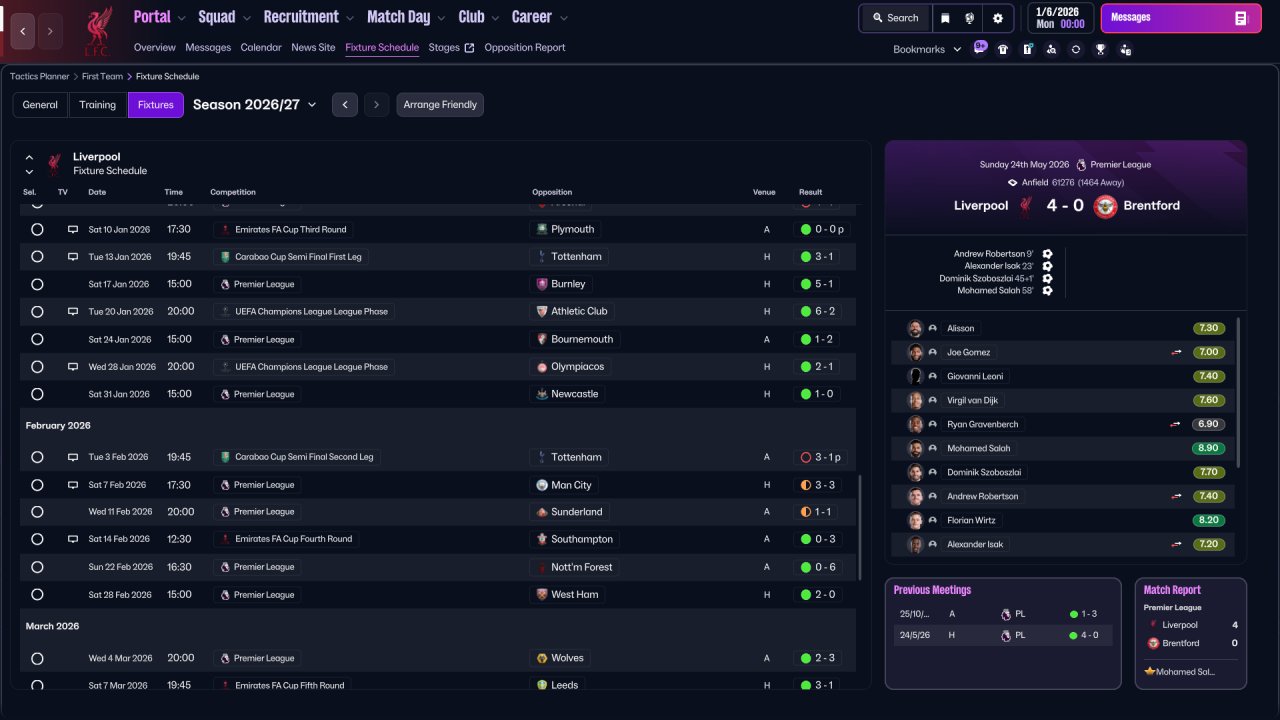The width and height of the screenshot is (1280, 720).
Task: Open the shirt icon bookmark shortcut
Action: click(x=1003, y=49)
